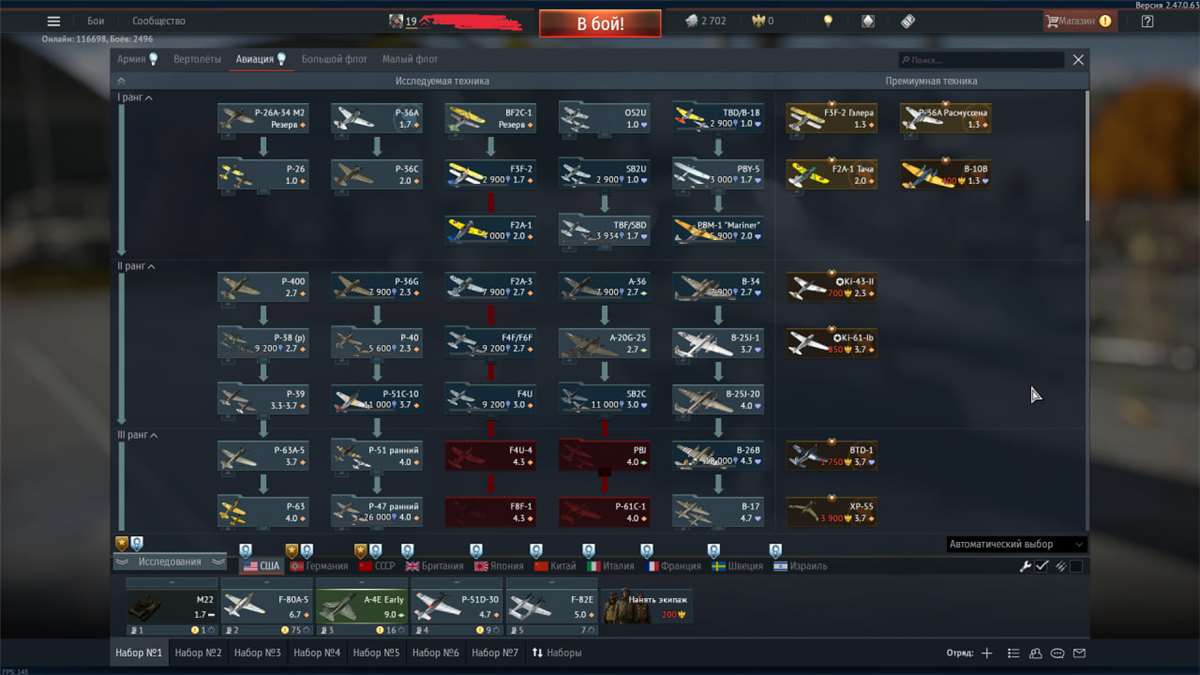This screenshot has height=675, width=1200.
Task: Select the Германия nation tab
Action: 318,566
